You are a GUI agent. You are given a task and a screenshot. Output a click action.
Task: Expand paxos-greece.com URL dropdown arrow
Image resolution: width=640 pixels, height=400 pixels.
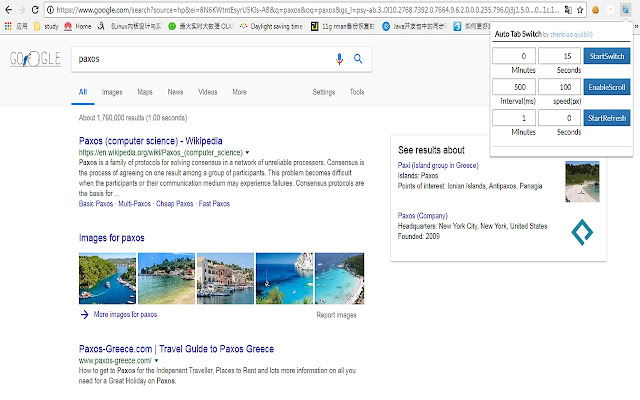tap(156, 361)
